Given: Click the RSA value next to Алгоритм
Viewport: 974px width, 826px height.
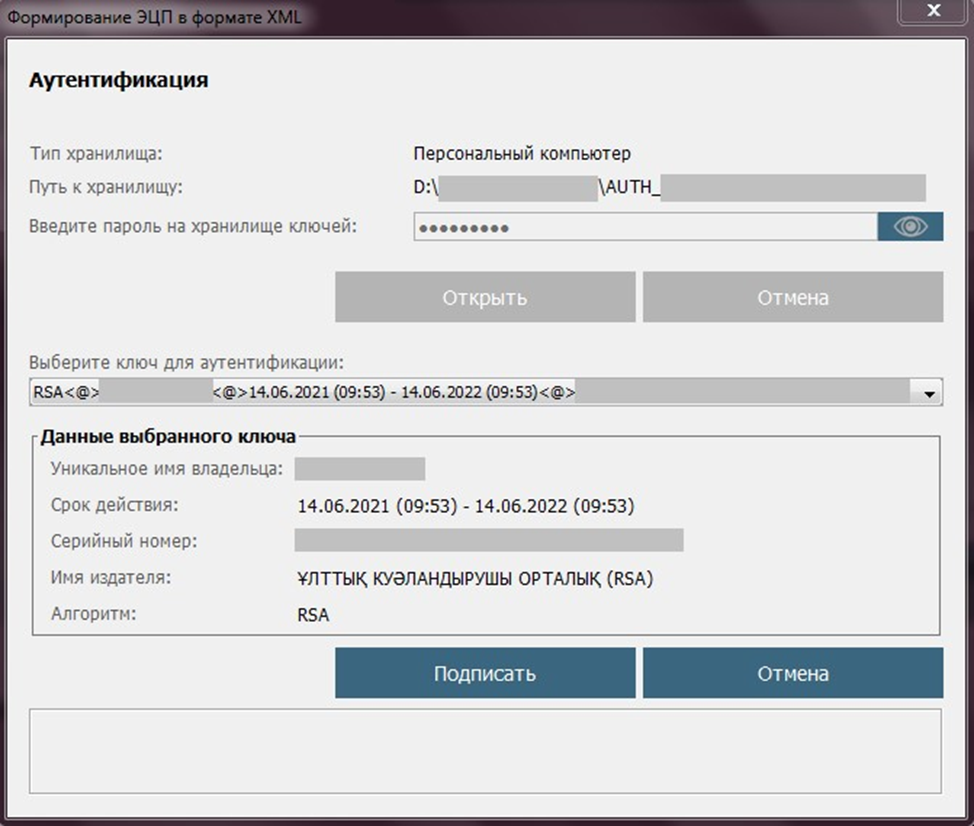Looking at the screenshot, I should [313, 615].
